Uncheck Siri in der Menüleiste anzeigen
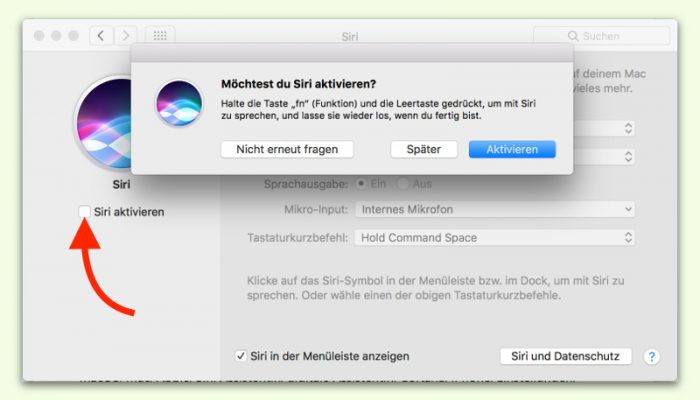 pyautogui.click(x=241, y=356)
